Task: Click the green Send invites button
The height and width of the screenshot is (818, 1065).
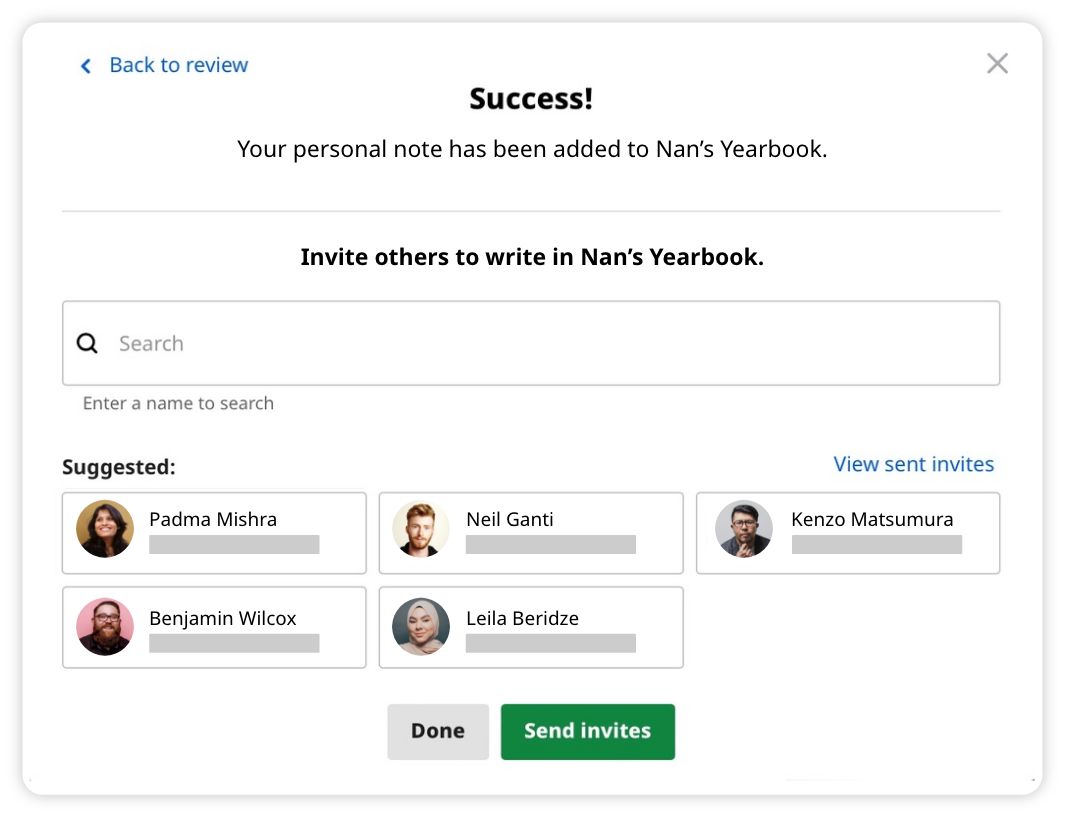Action: tap(588, 732)
